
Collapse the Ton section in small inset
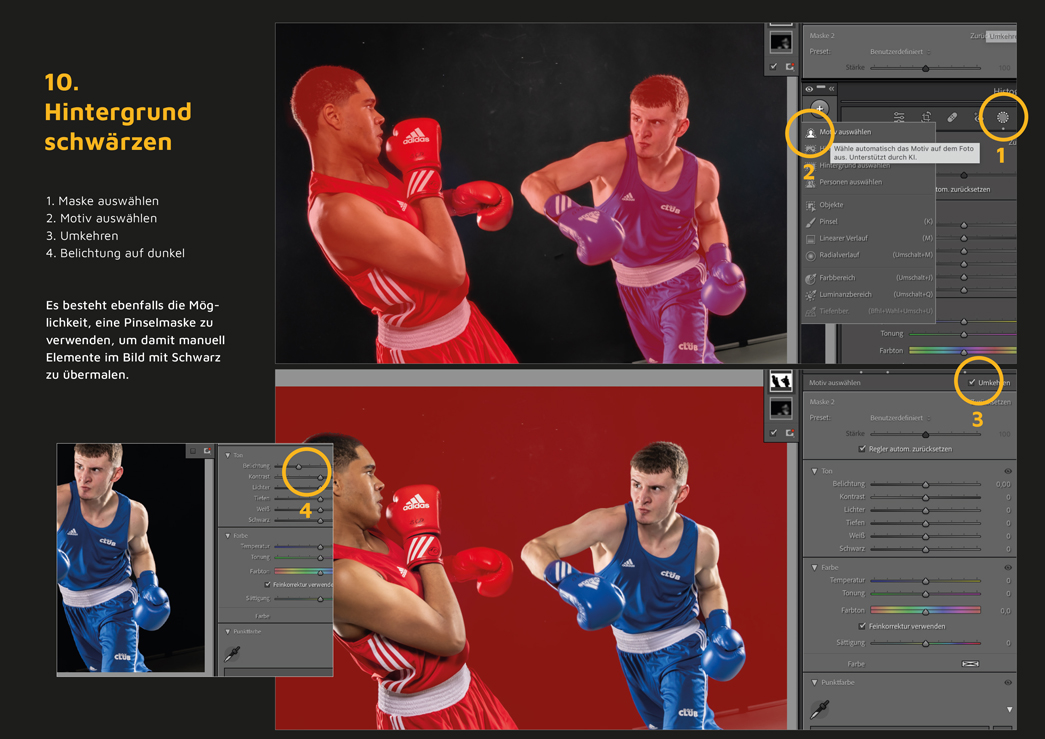(227, 455)
